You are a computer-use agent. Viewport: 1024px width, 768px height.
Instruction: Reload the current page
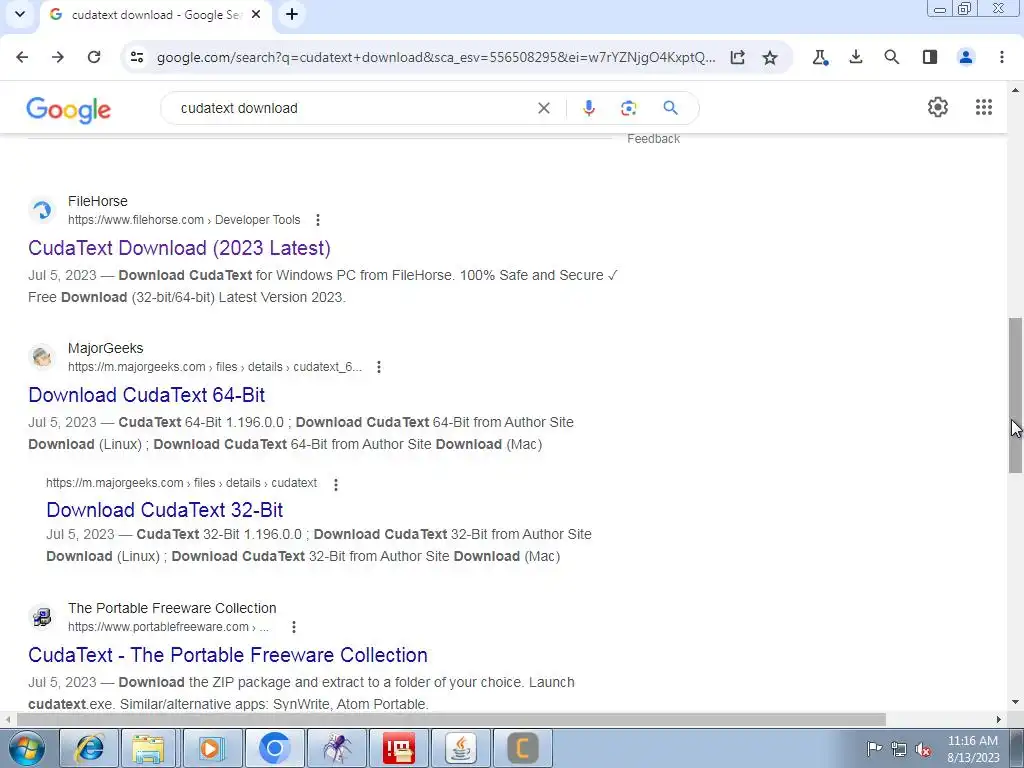click(x=94, y=57)
